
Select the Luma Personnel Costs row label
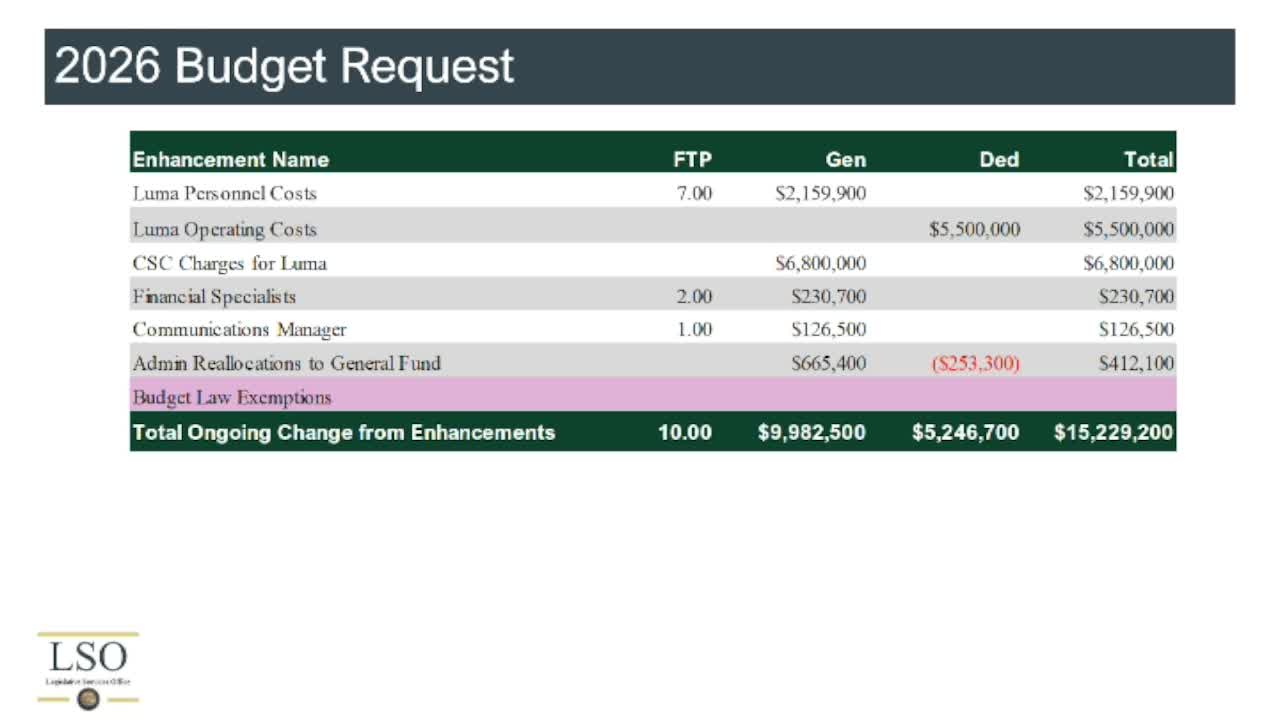pos(225,193)
